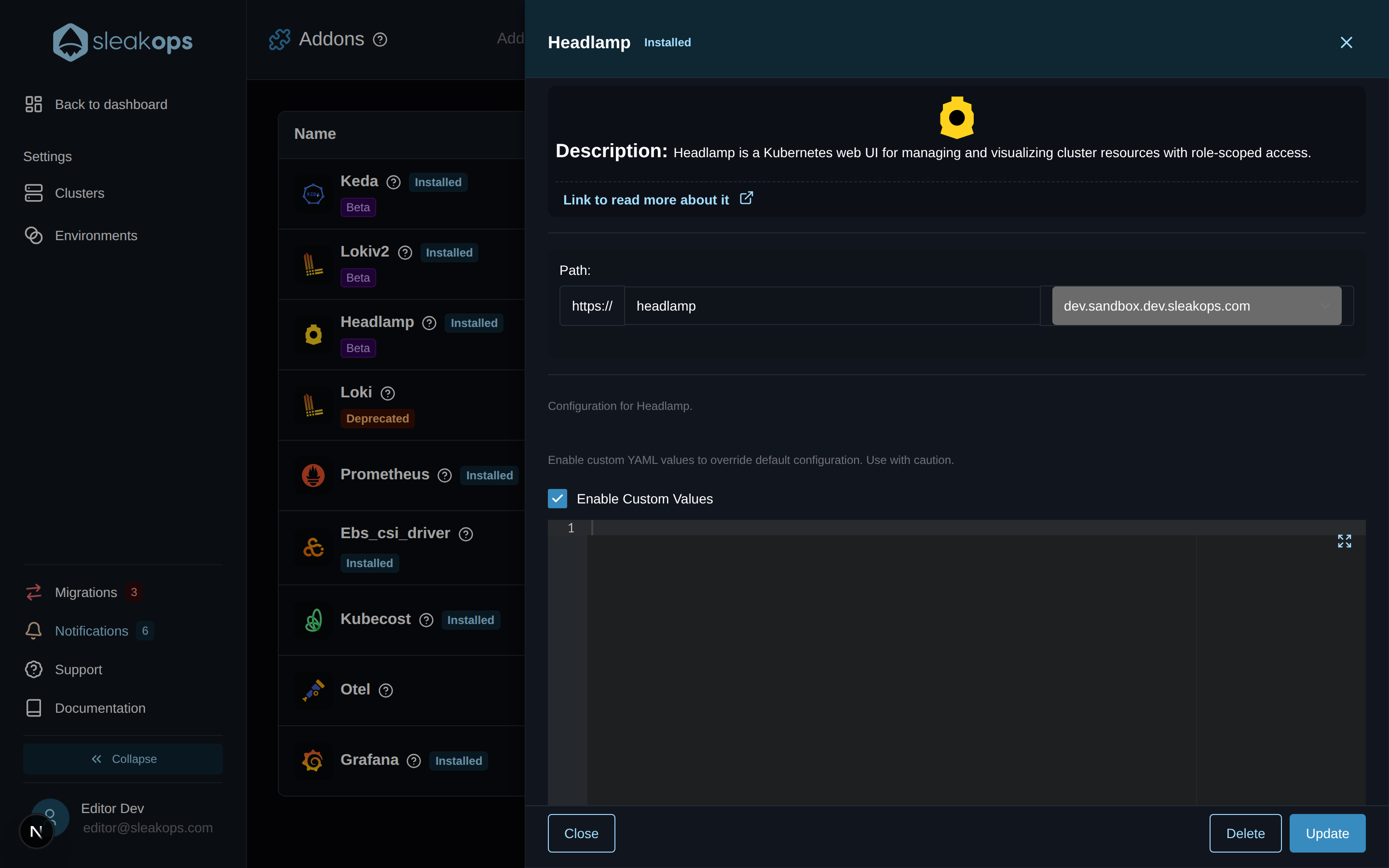Click the Addons help question icon

coord(380,40)
